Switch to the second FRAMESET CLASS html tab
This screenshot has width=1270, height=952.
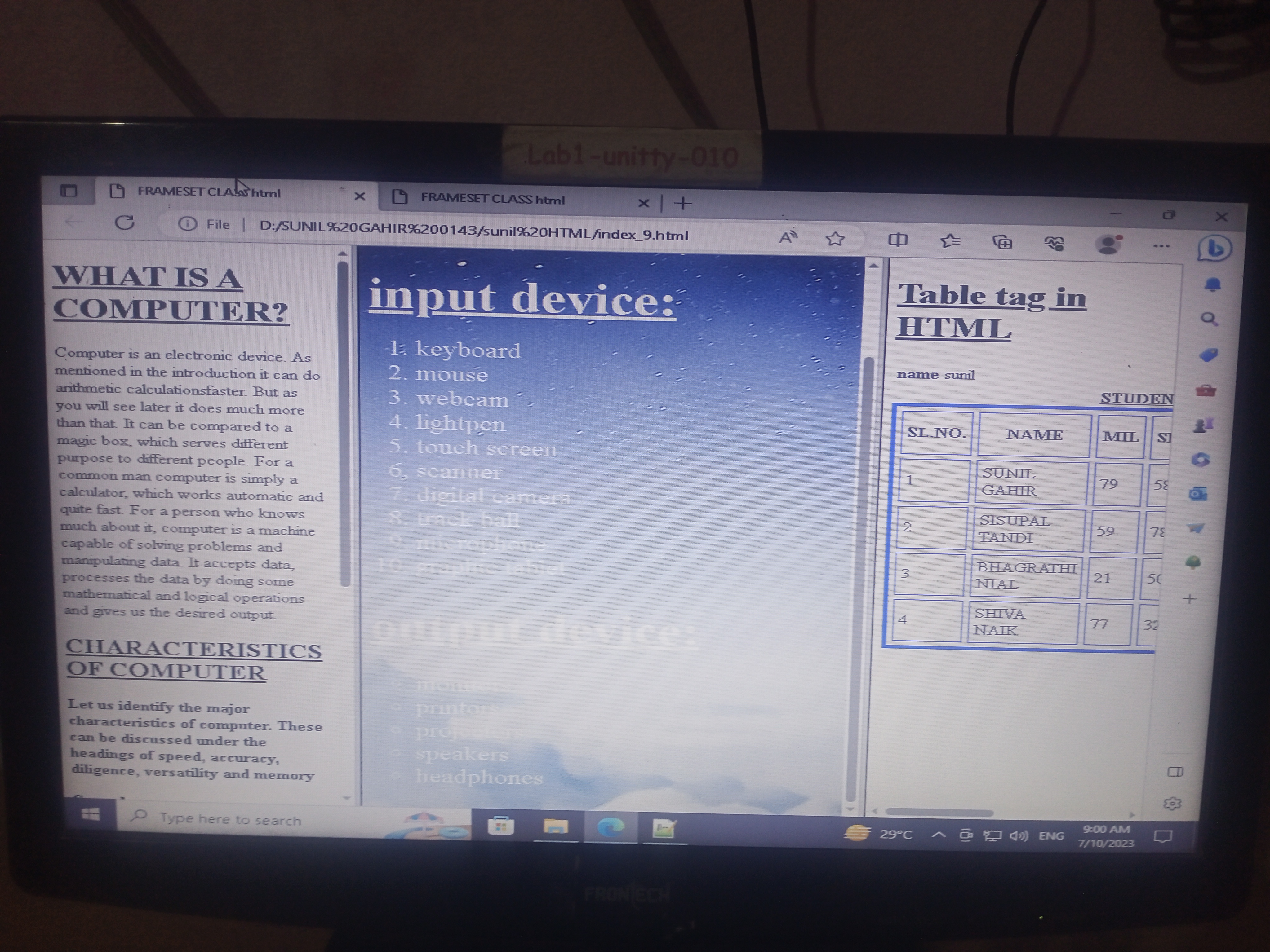coord(493,199)
